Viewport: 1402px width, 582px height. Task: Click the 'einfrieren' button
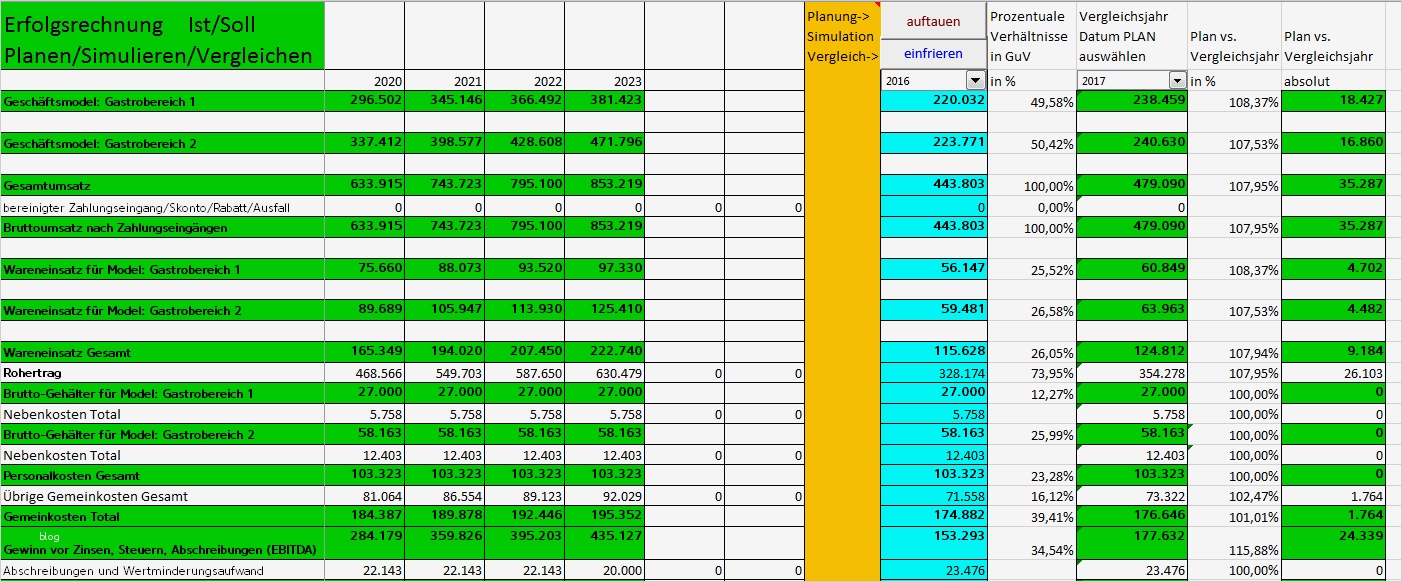coord(933,54)
